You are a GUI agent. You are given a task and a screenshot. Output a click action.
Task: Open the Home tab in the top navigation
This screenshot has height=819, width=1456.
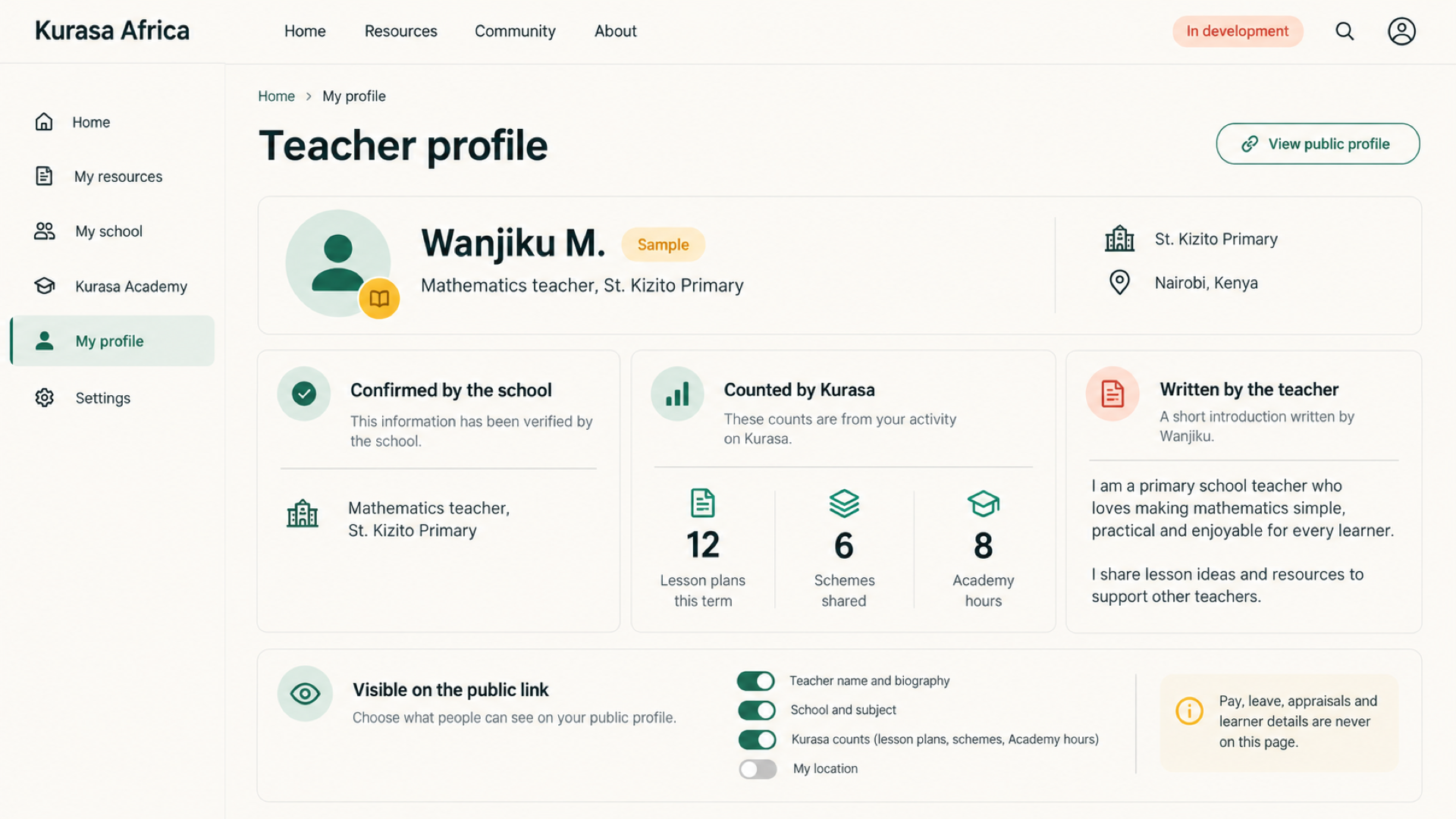click(305, 31)
